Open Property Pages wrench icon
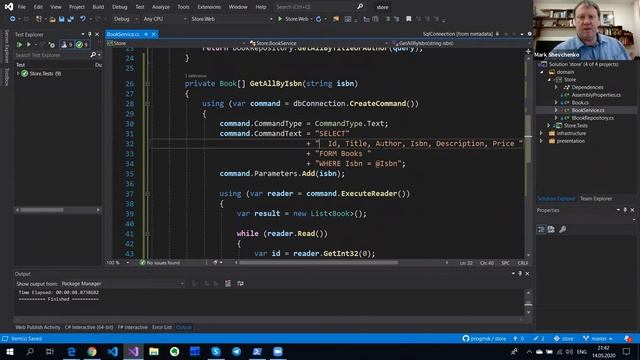The image size is (640, 360). point(562,229)
